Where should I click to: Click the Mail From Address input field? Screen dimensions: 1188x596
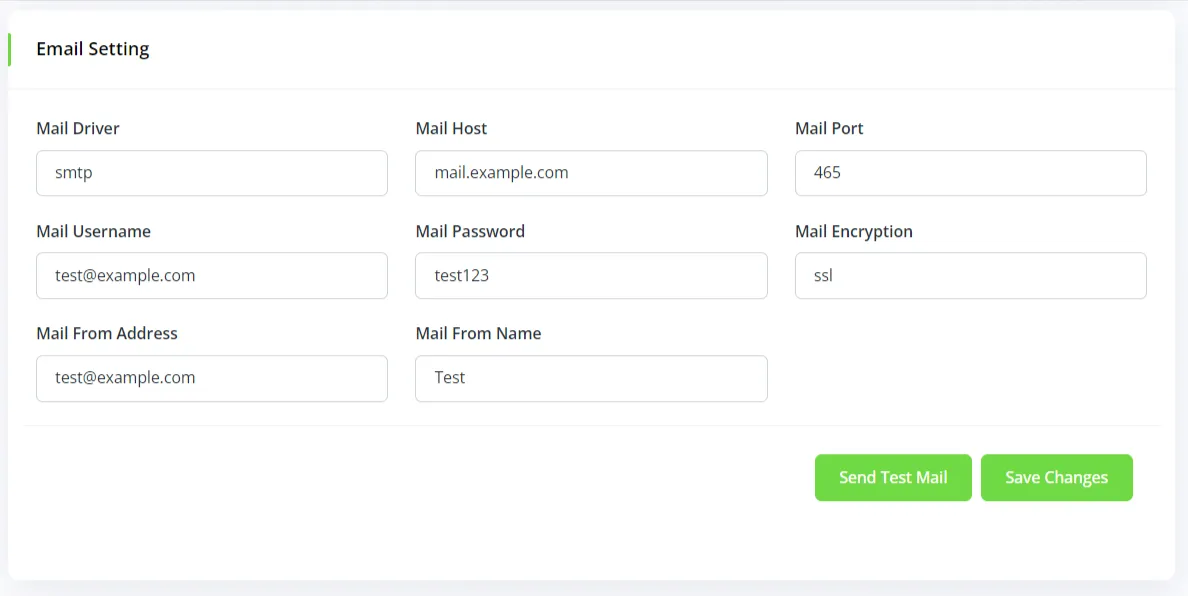coord(211,378)
